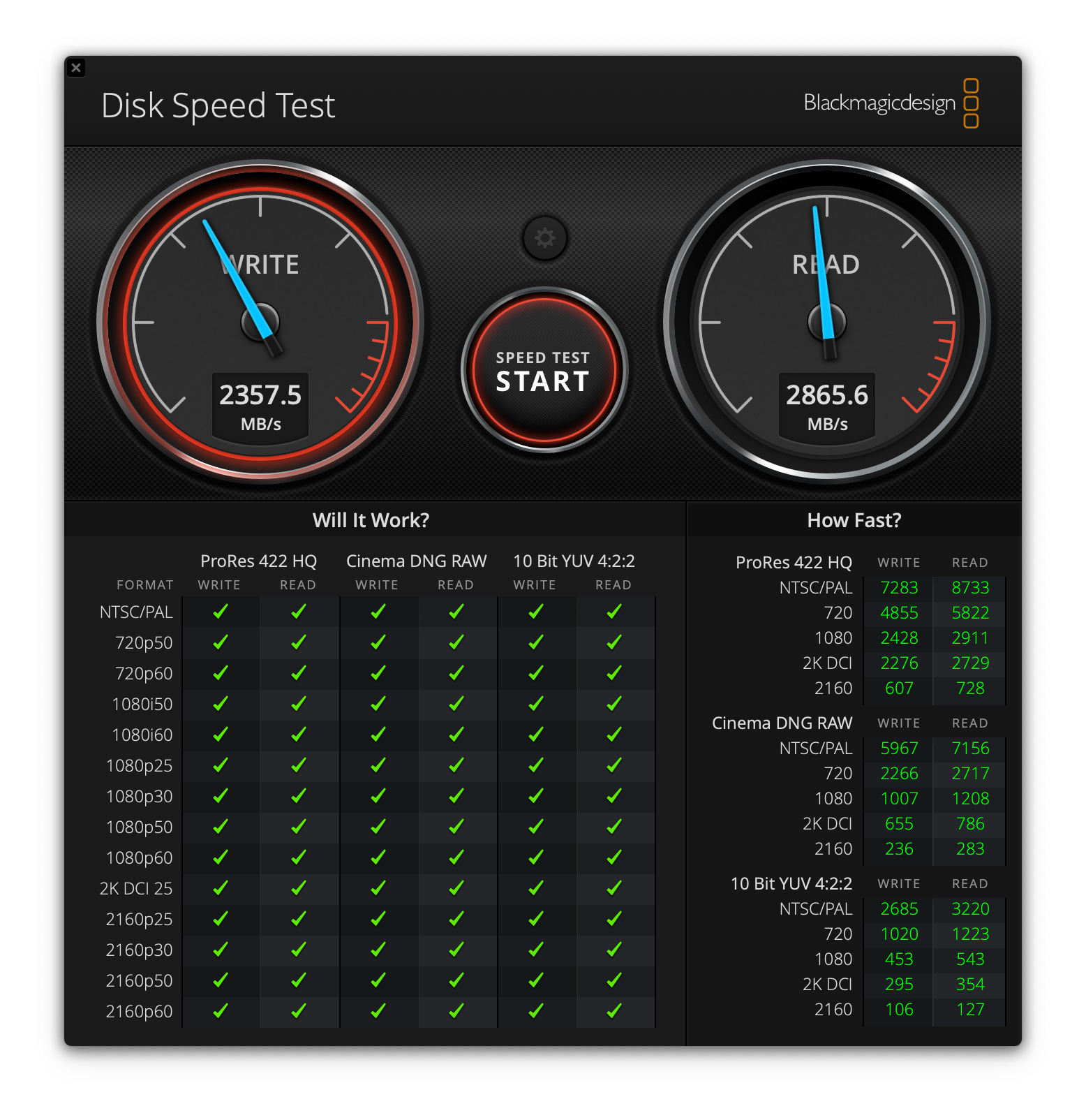Close the Disk Speed Test window
The height and width of the screenshot is (1120, 1086).
tap(76, 68)
